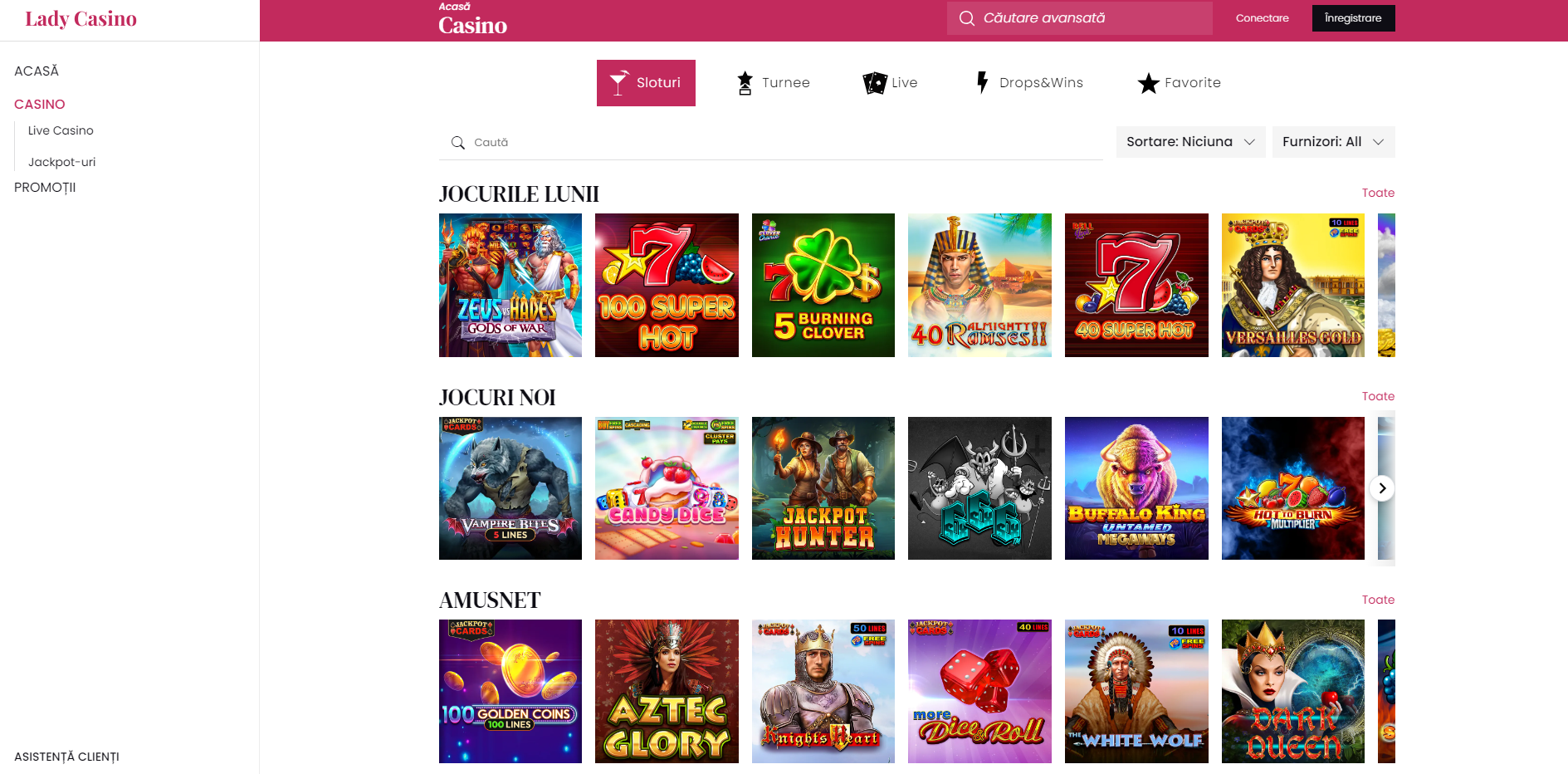
Task: Click the cocktail glass icon on Sloturi tab
Action: click(619, 82)
